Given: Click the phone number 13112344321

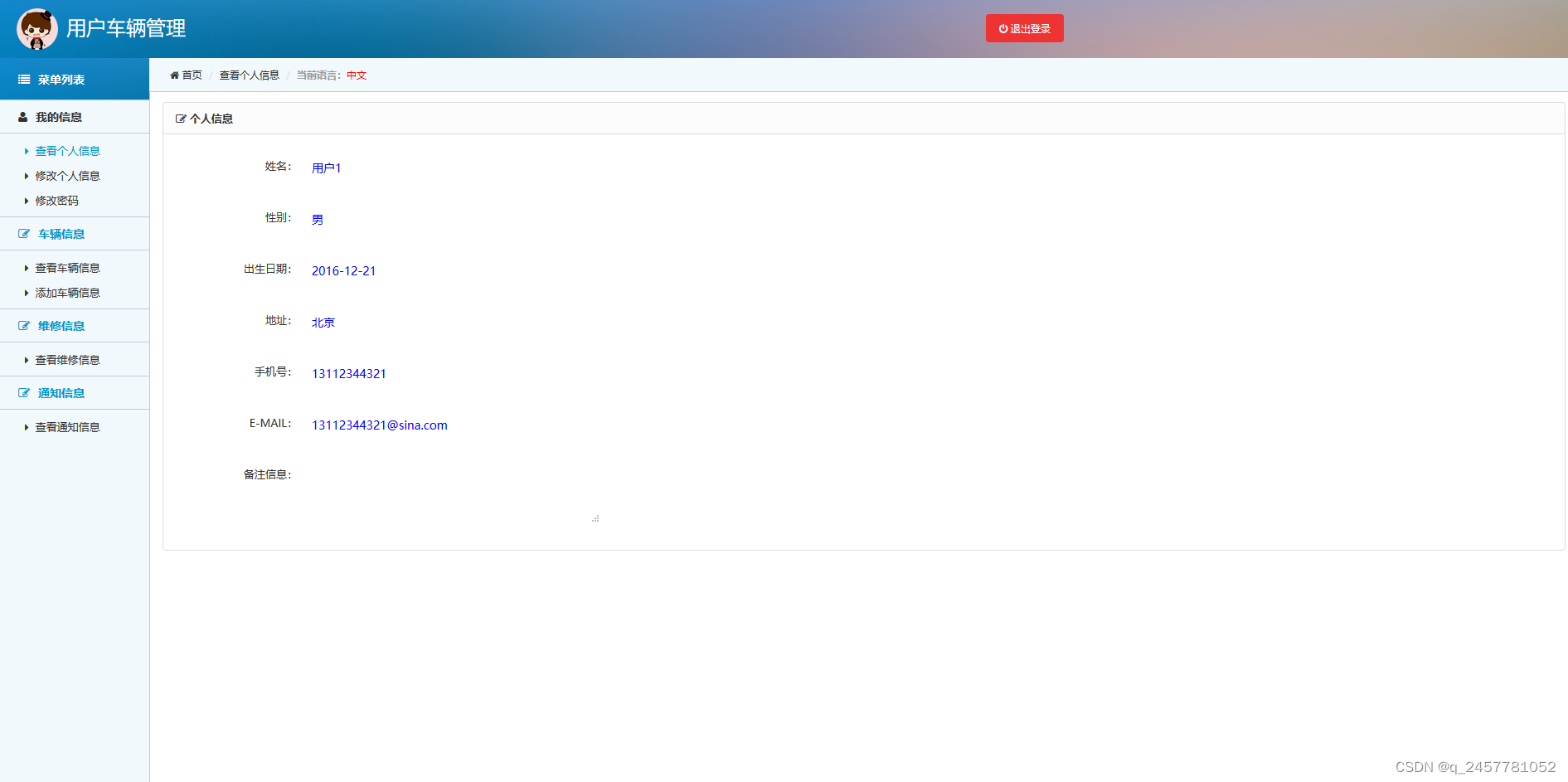Looking at the screenshot, I should click(x=349, y=374).
